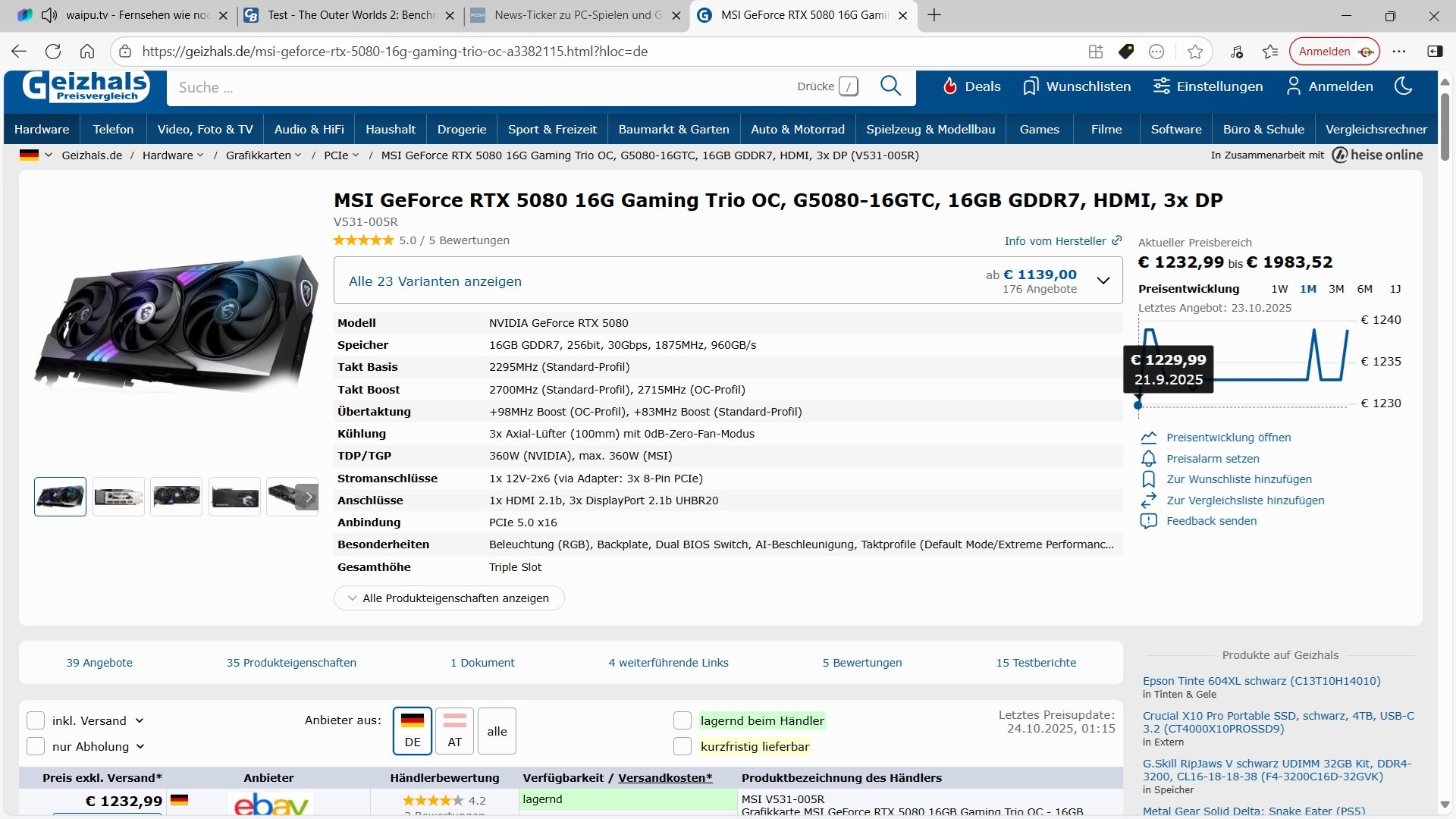1456x819 pixels.
Task: Click the search magnifier icon
Action: [x=890, y=86]
